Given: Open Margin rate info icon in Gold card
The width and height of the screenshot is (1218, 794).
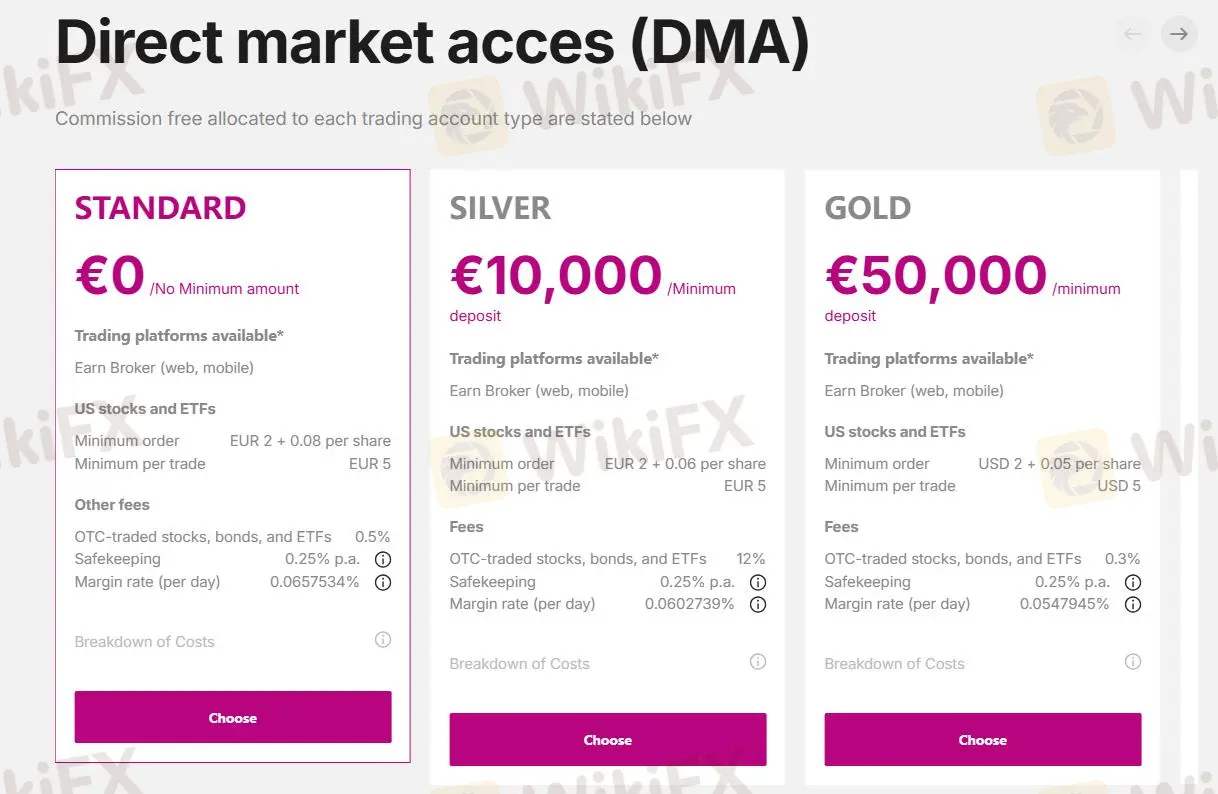Looking at the screenshot, I should [1133, 604].
